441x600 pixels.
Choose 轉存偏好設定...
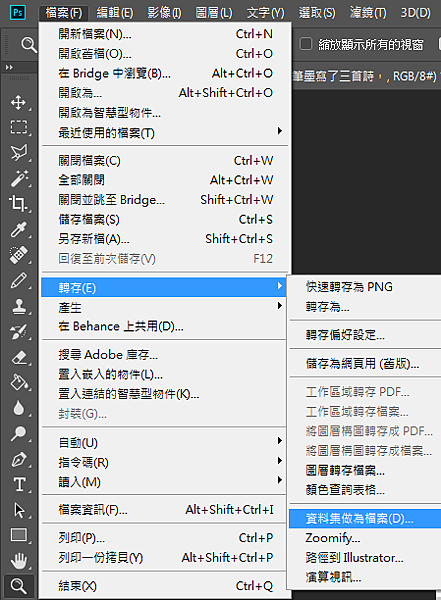365,335
